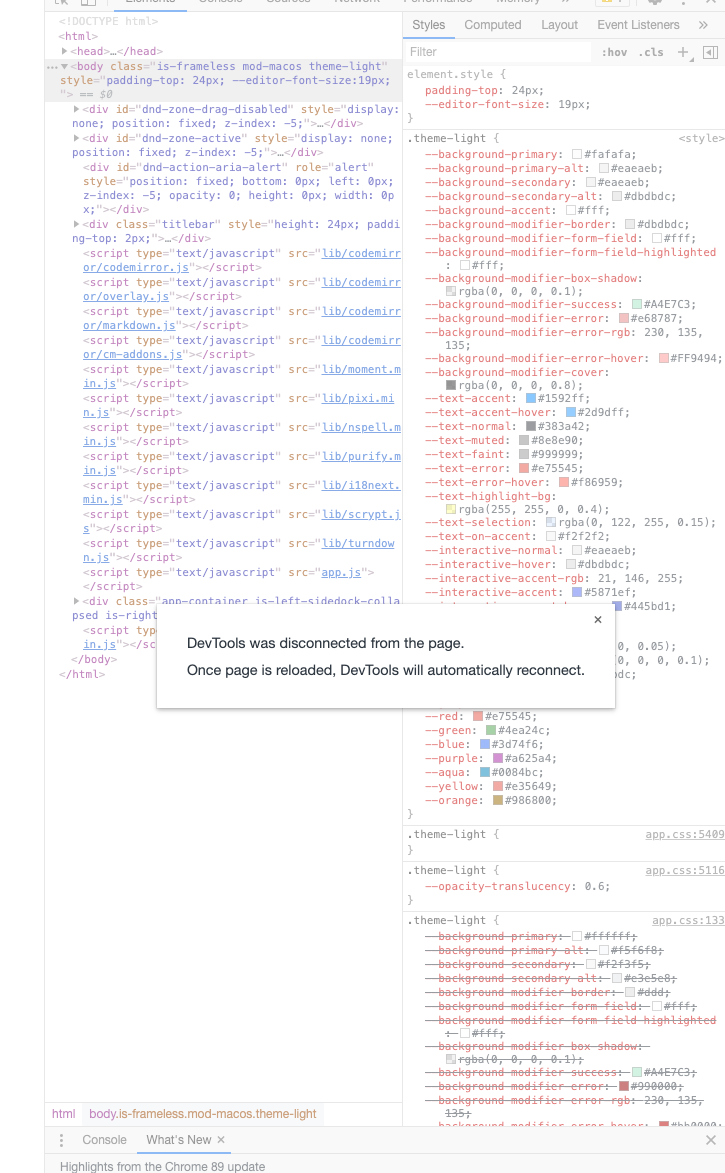Open the Event Listeners tab
This screenshot has width=725, height=1173.
pyautogui.click(x=638, y=25)
